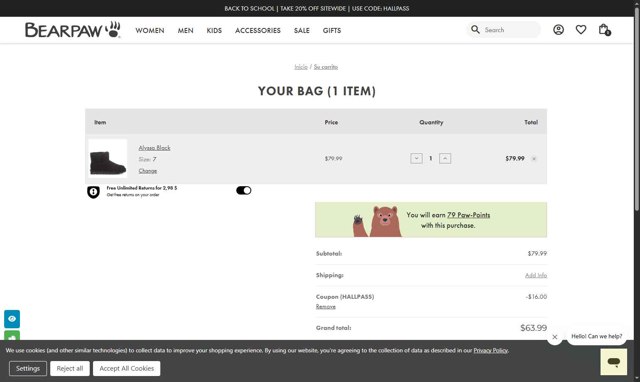Image resolution: width=640 pixels, height=382 pixels.
Task: Open the Gifts menu
Action: 332,31
